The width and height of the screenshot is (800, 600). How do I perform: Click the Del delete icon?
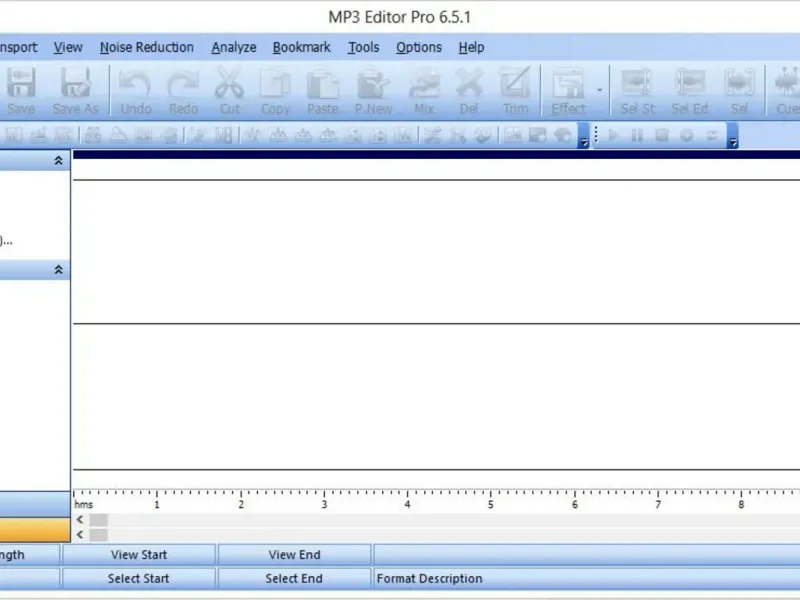click(469, 90)
